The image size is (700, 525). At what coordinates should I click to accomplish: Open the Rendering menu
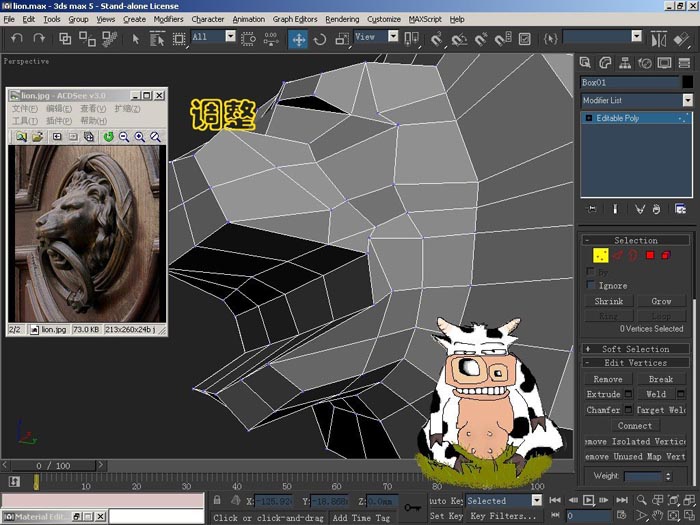(342, 19)
